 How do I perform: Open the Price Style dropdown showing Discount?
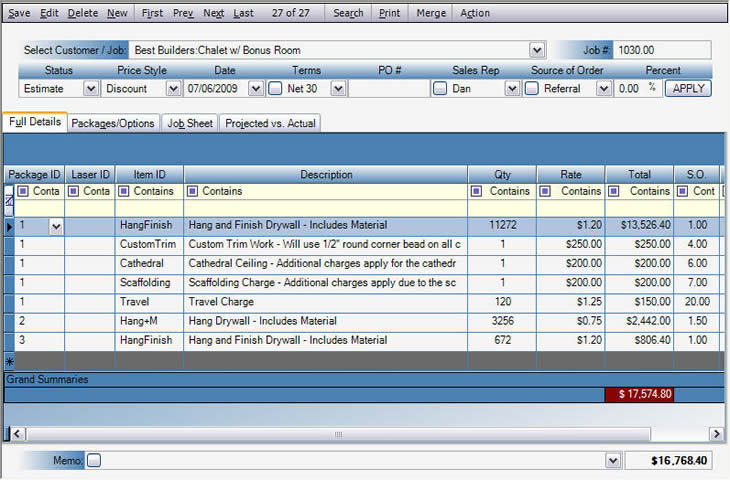coord(172,89)
